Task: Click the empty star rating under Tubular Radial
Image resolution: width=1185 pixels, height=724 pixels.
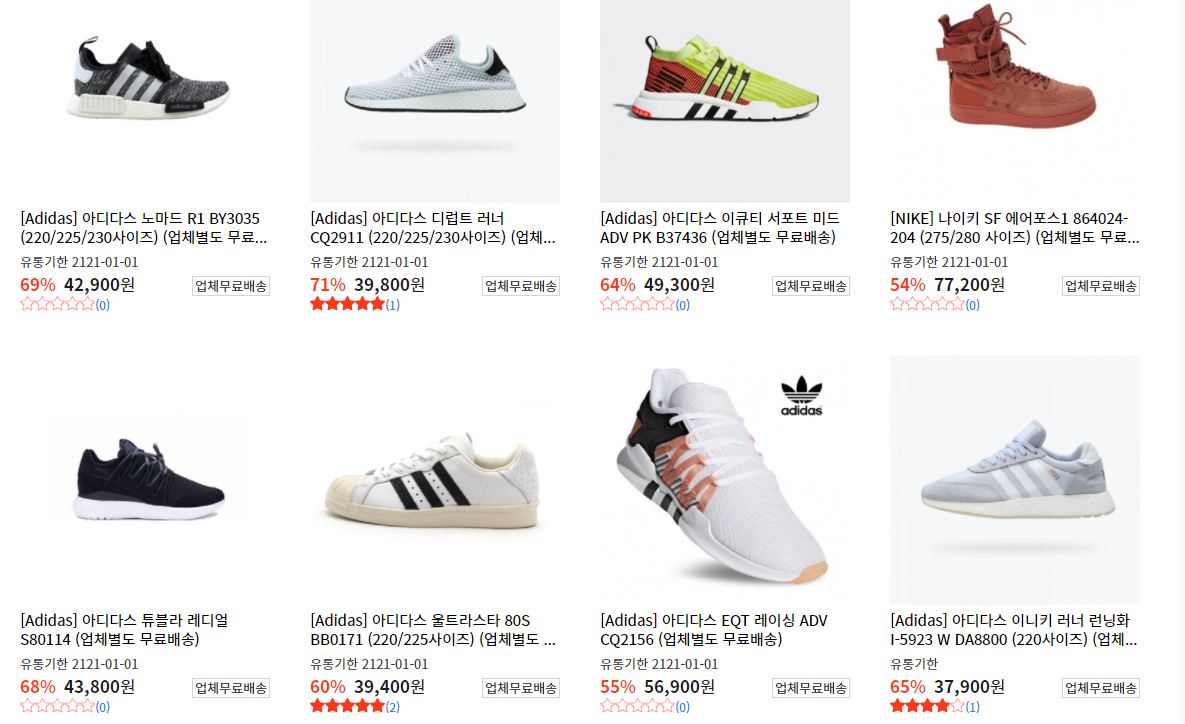Action: tap(57, 707)
